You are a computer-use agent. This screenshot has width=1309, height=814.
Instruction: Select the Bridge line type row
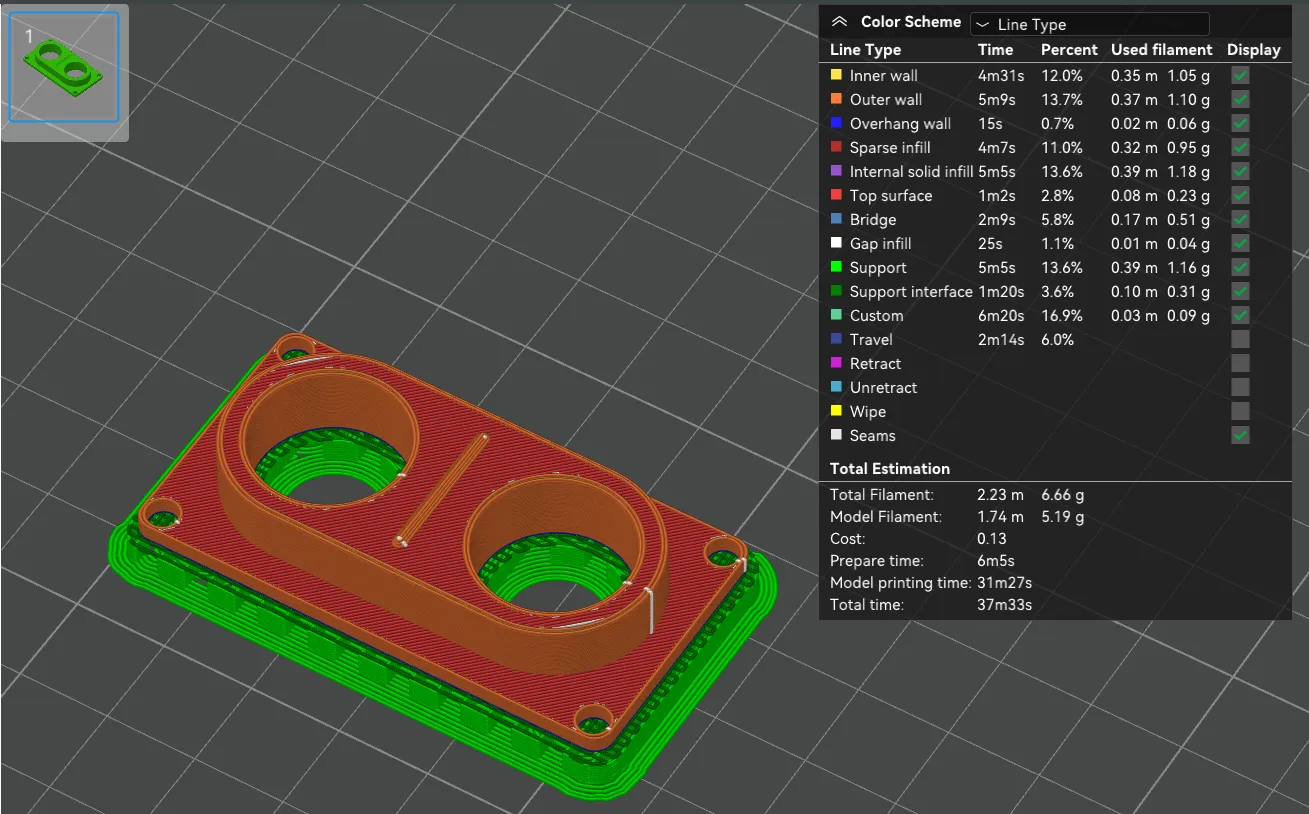pyautogui.click(x=872, y=219)
